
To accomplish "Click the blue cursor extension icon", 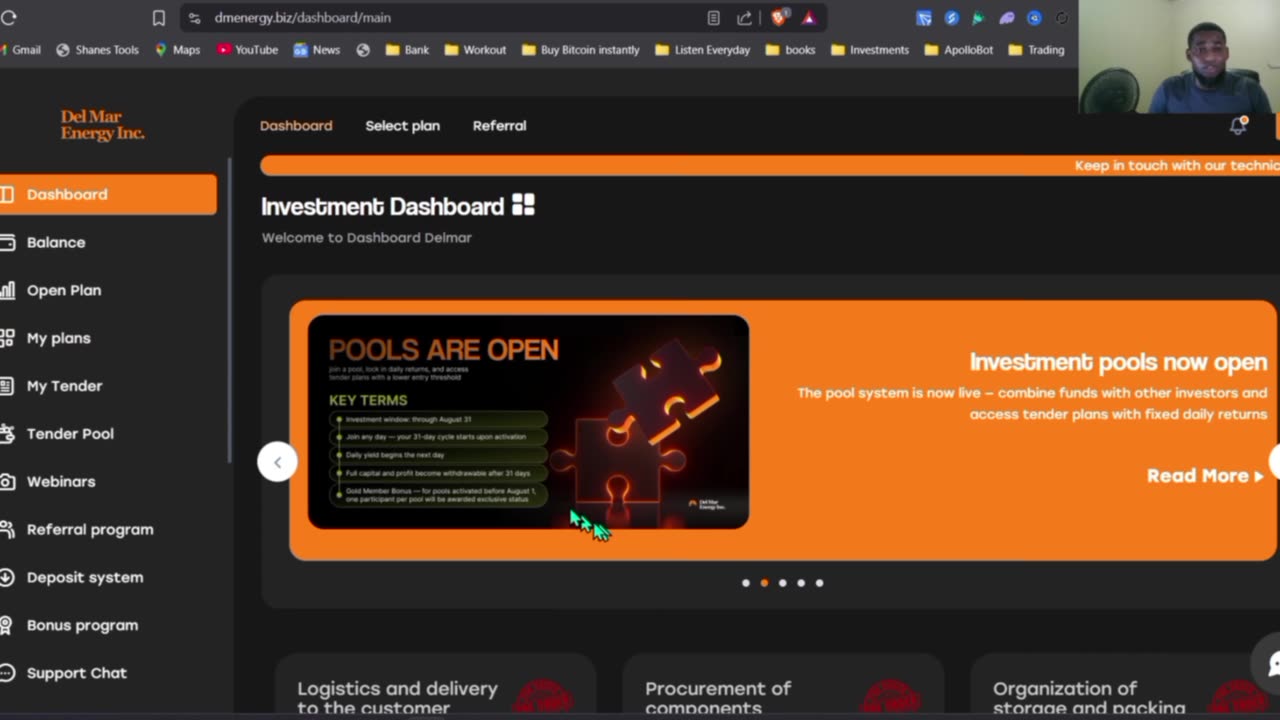I will 924,18.
